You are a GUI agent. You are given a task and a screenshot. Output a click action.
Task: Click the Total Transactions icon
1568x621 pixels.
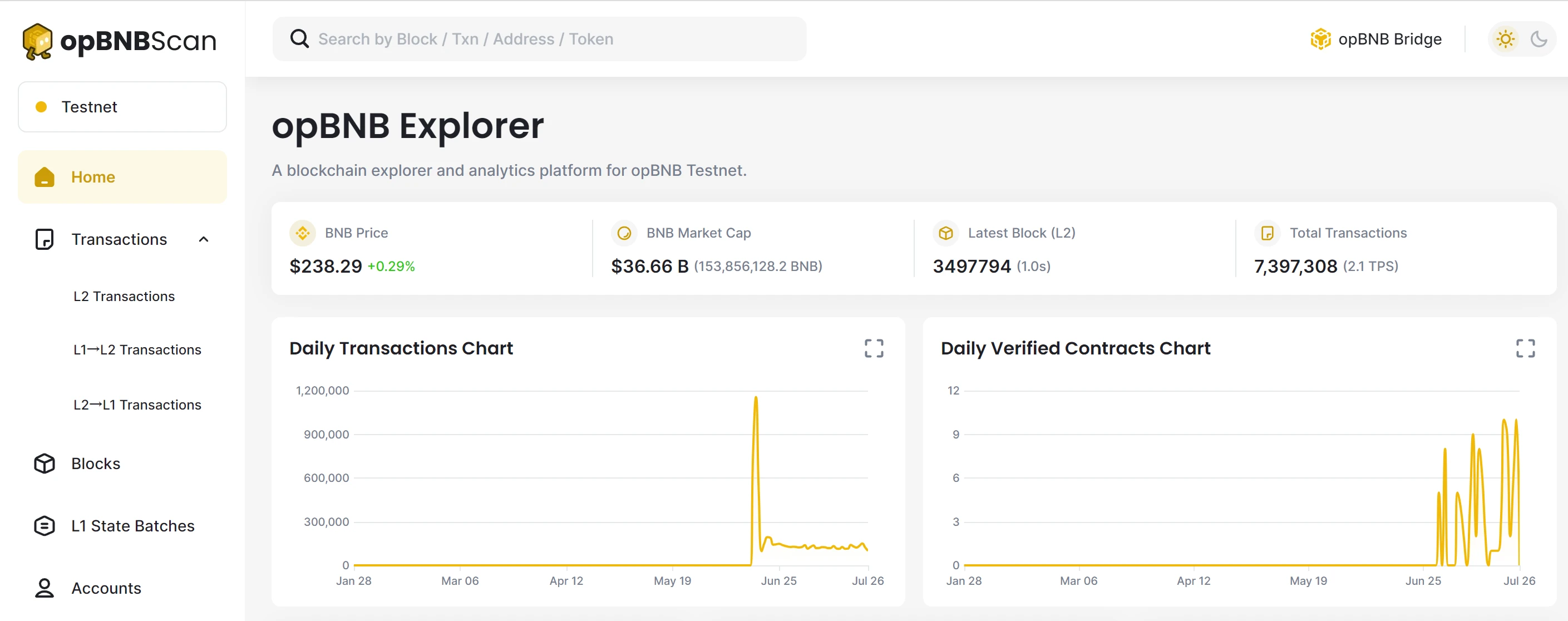pos(1266,233)
